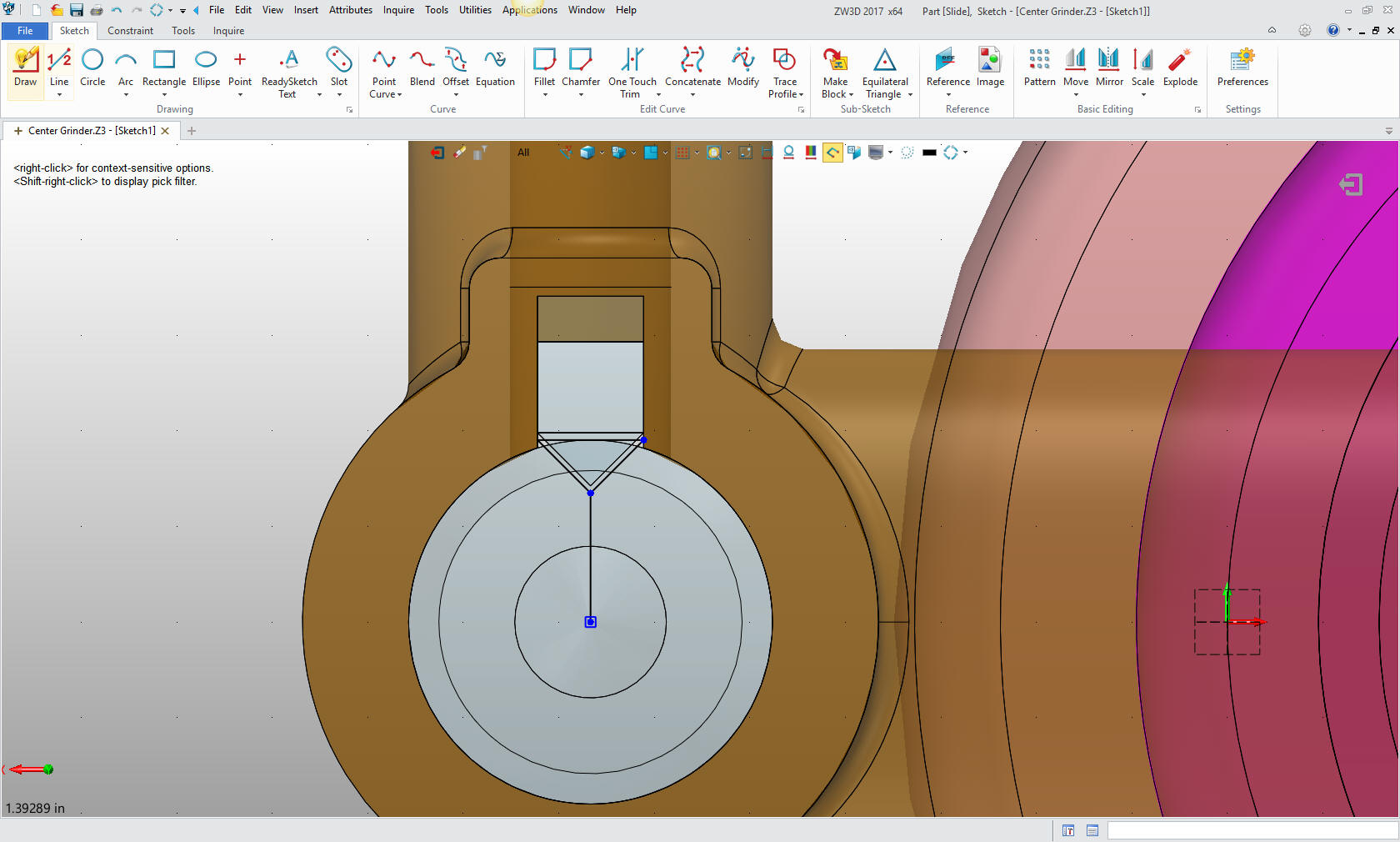1400x842 pixels.
Task: Select the Move tool
Action: (1076, 67)
